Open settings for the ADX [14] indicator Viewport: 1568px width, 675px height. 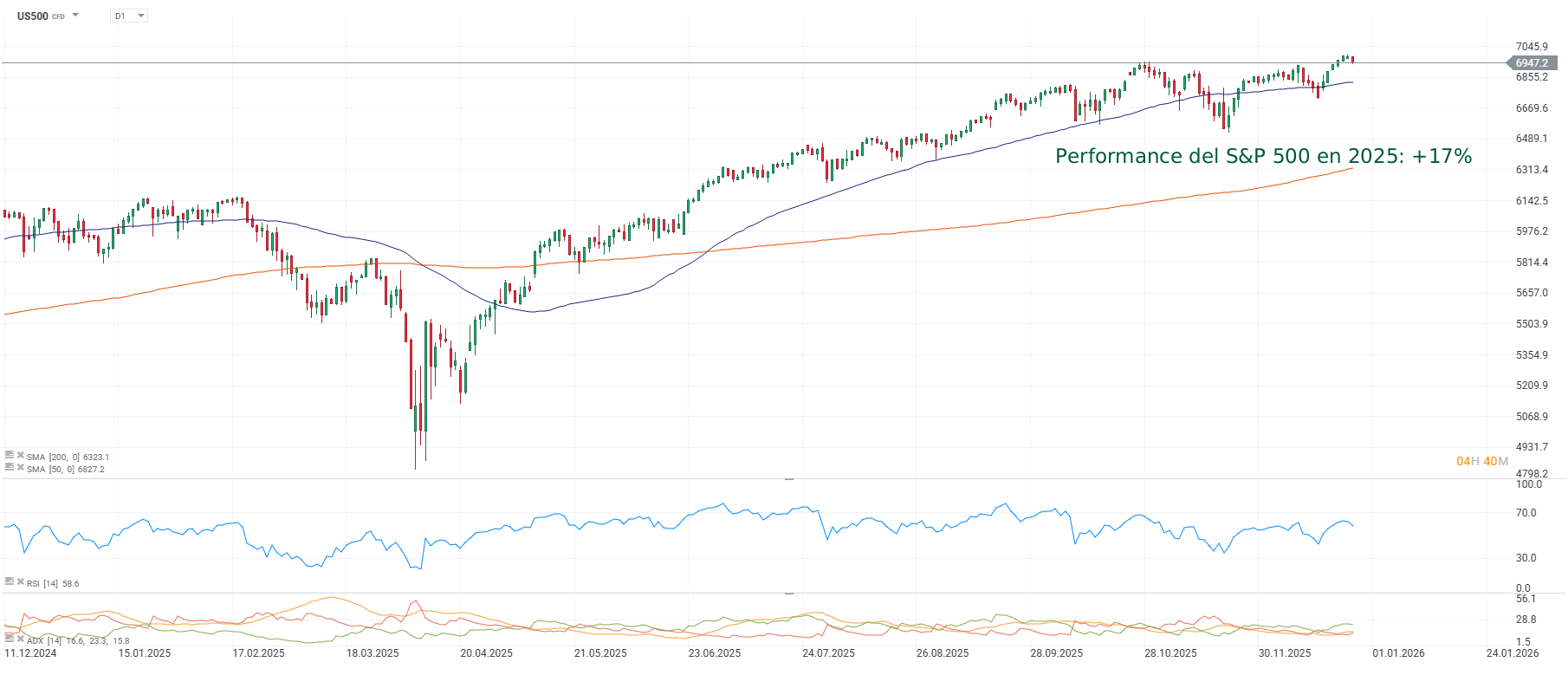10,639
